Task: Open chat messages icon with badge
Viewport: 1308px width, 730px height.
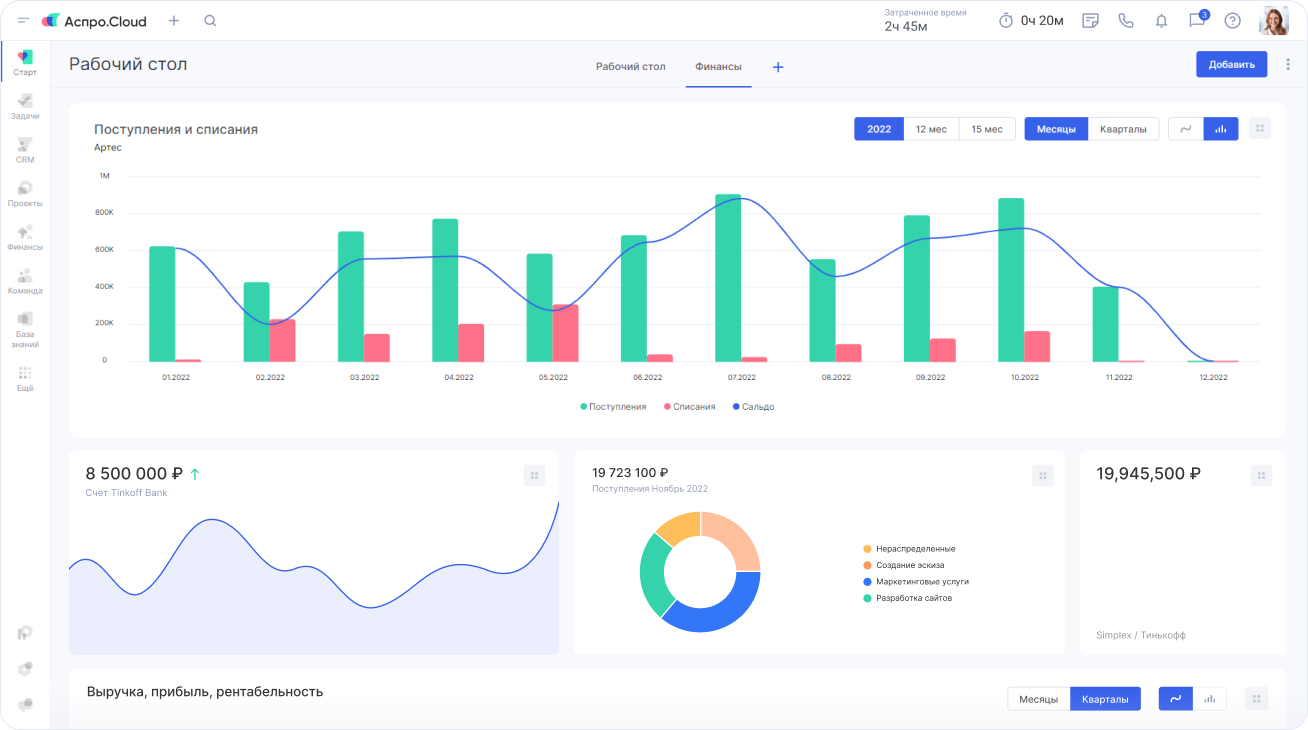Action: tap(1196, 21)
